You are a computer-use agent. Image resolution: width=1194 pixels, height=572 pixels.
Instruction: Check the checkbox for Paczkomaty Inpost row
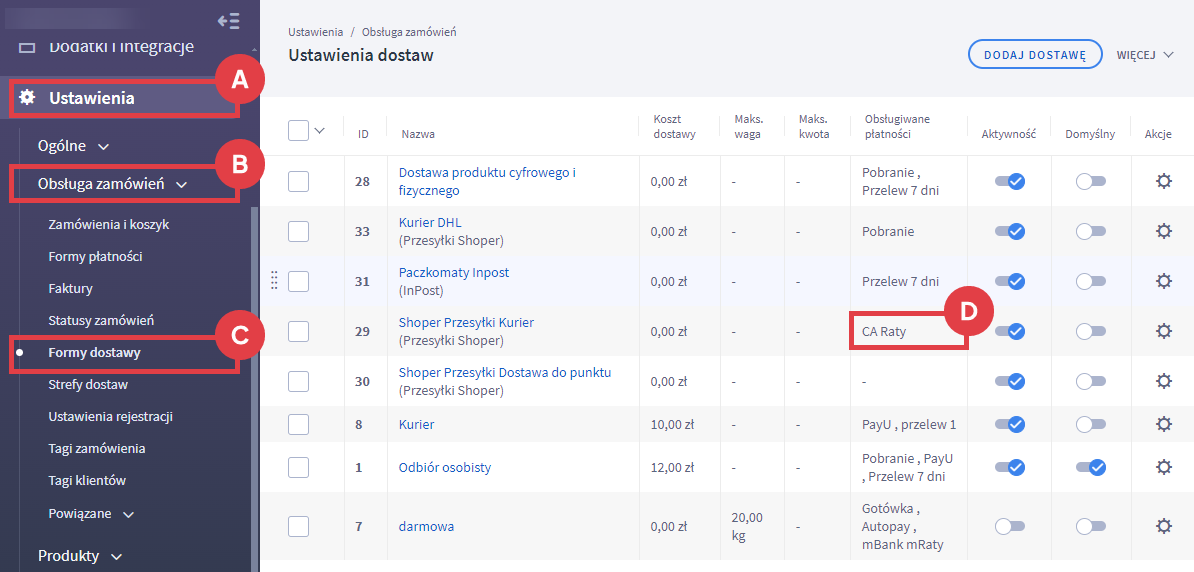(x=298, y=281)
